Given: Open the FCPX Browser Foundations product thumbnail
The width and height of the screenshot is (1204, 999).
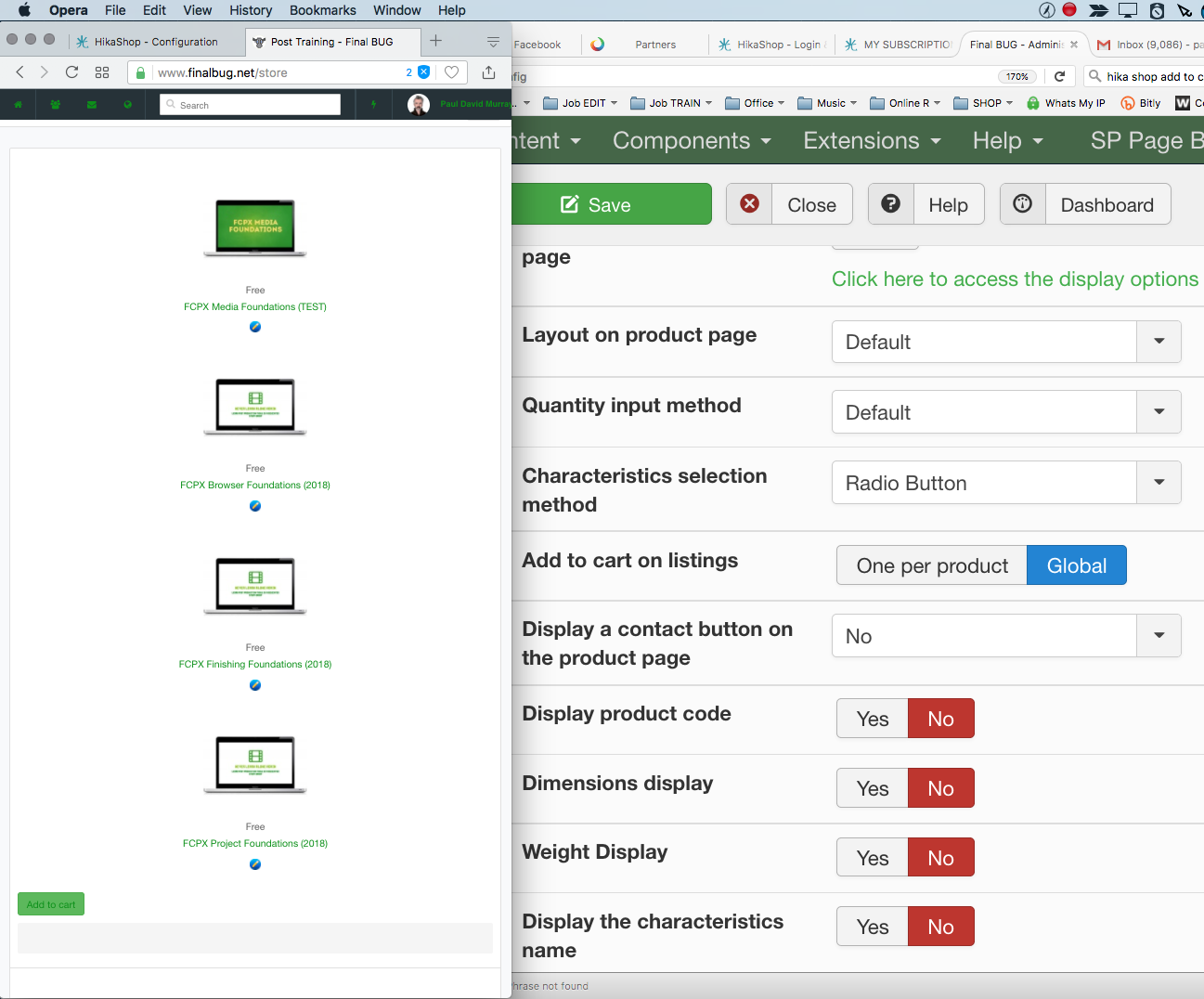Looking at the screenshot, I should 255,407.
